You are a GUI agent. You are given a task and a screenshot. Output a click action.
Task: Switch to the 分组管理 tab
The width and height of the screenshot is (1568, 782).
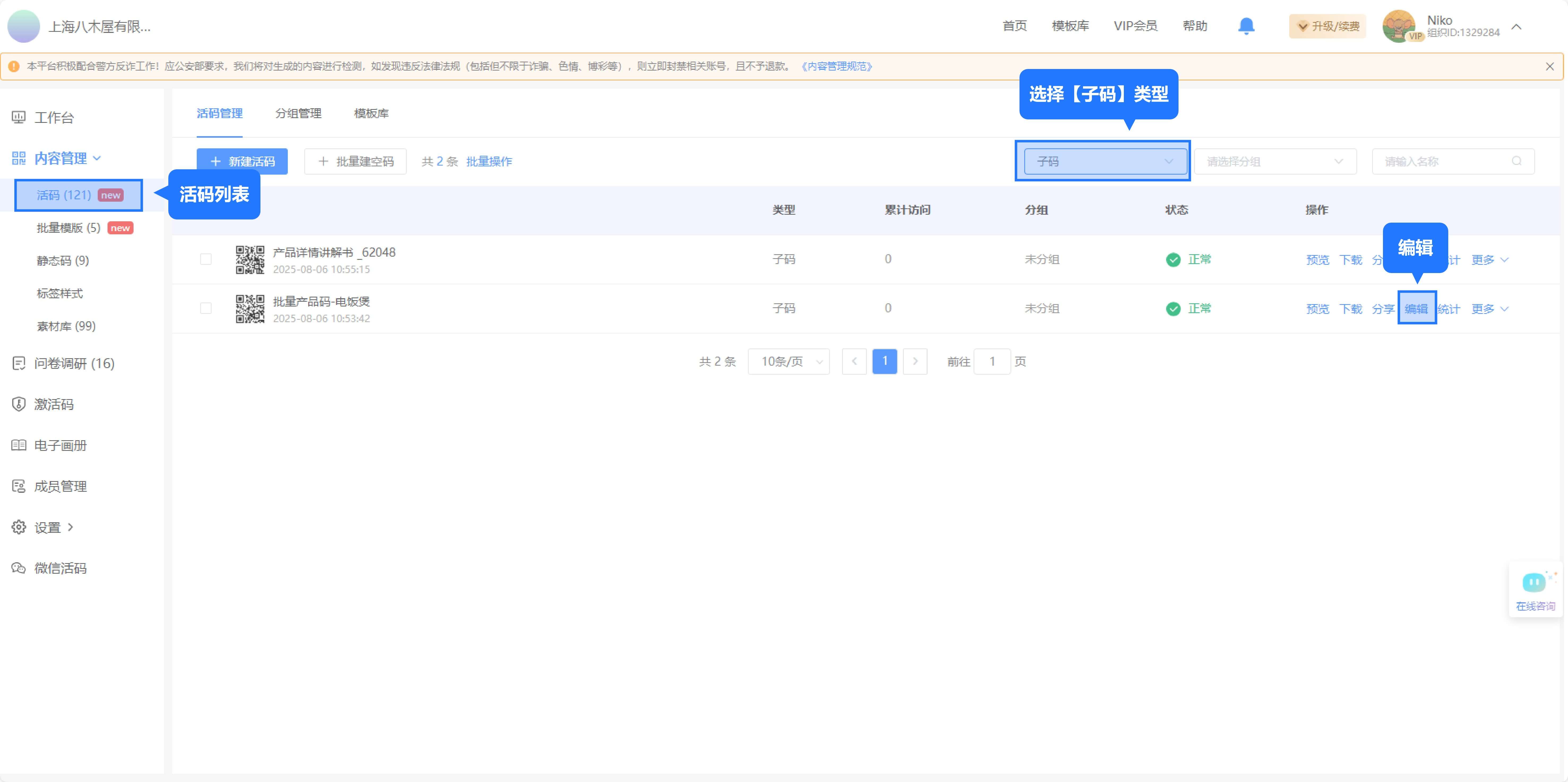[298, 113]
